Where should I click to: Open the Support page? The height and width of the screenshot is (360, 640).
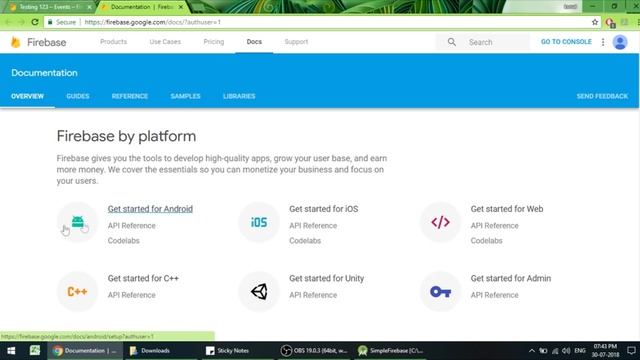[296, 42]
